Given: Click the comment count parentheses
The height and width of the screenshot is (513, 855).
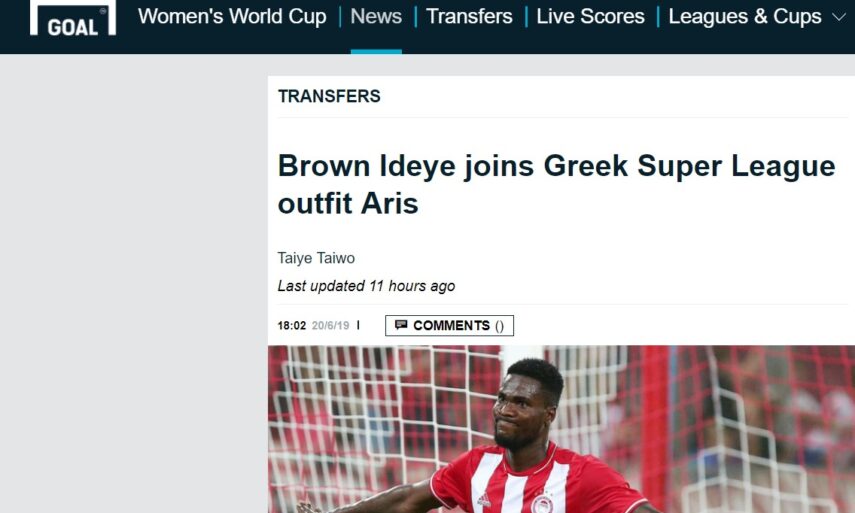Looking at the screenshot, I should [x=499, y=326].
